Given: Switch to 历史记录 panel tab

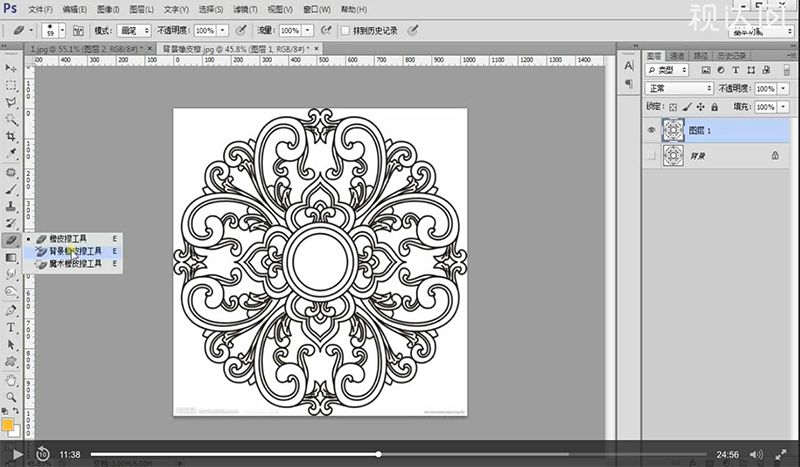Looking at the screenshot, I should (x=731, y=55).
